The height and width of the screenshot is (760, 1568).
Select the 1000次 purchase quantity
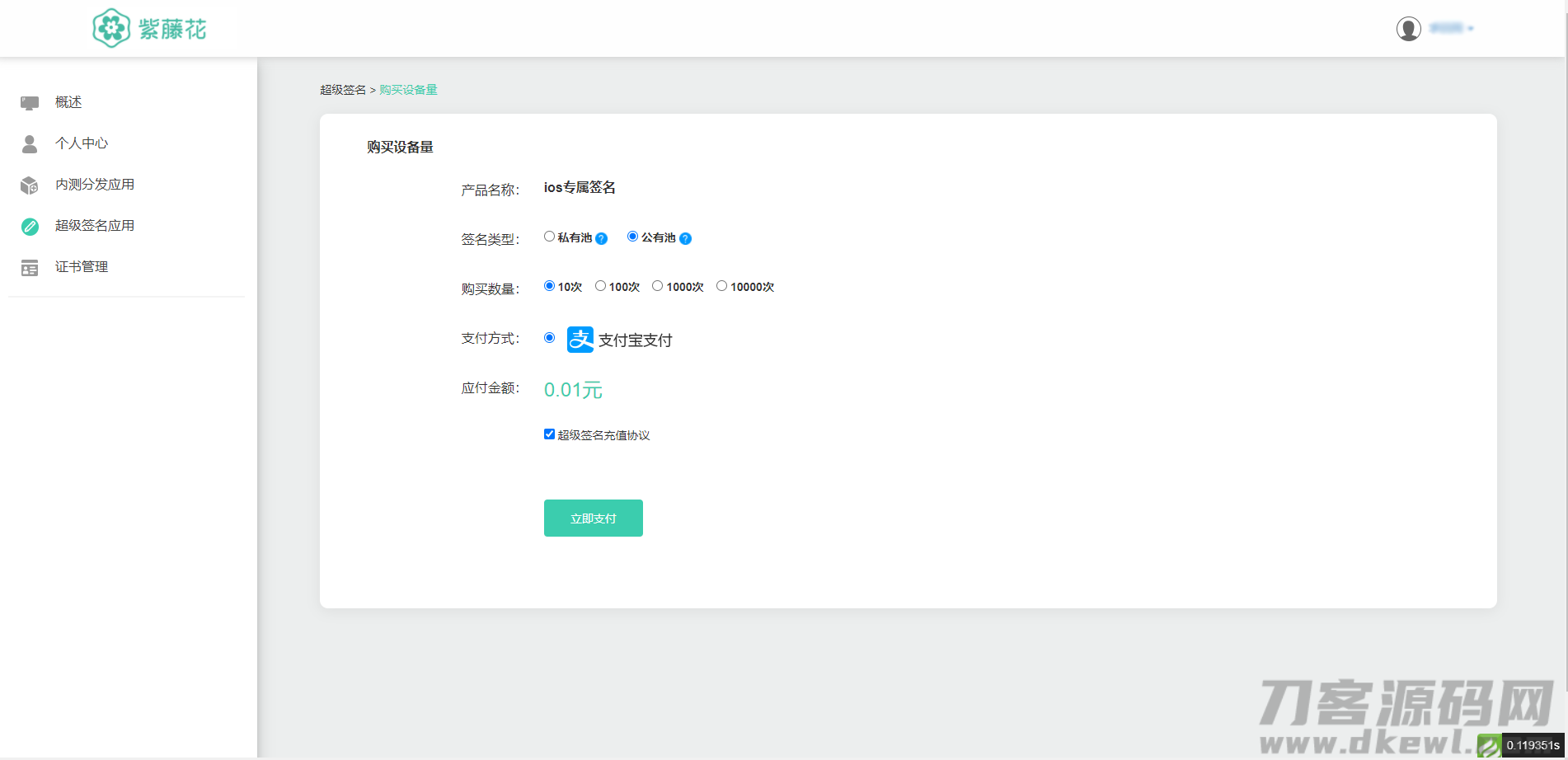coord(657,286)
